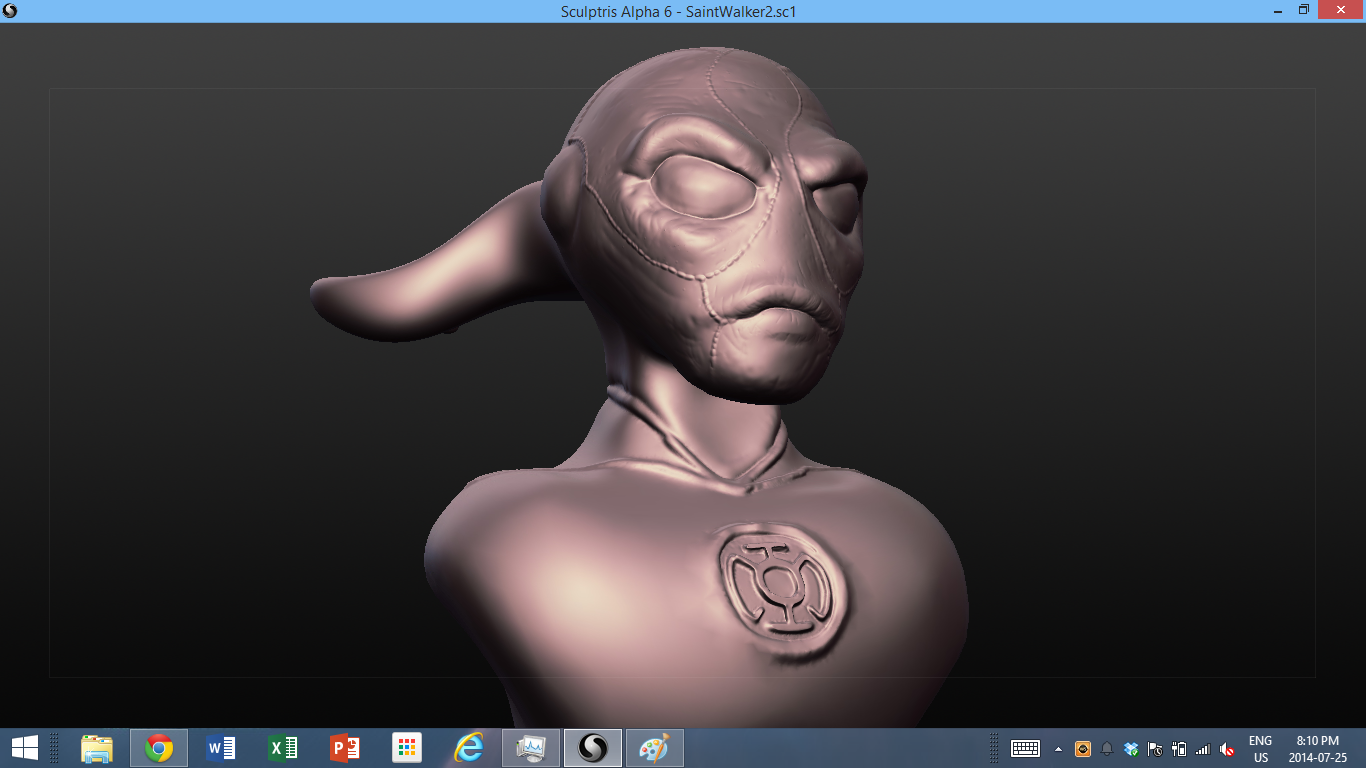This screenshot has height=768, width=1366.
Task: Click the battery power tray icon
Action: click(1179, 749)
